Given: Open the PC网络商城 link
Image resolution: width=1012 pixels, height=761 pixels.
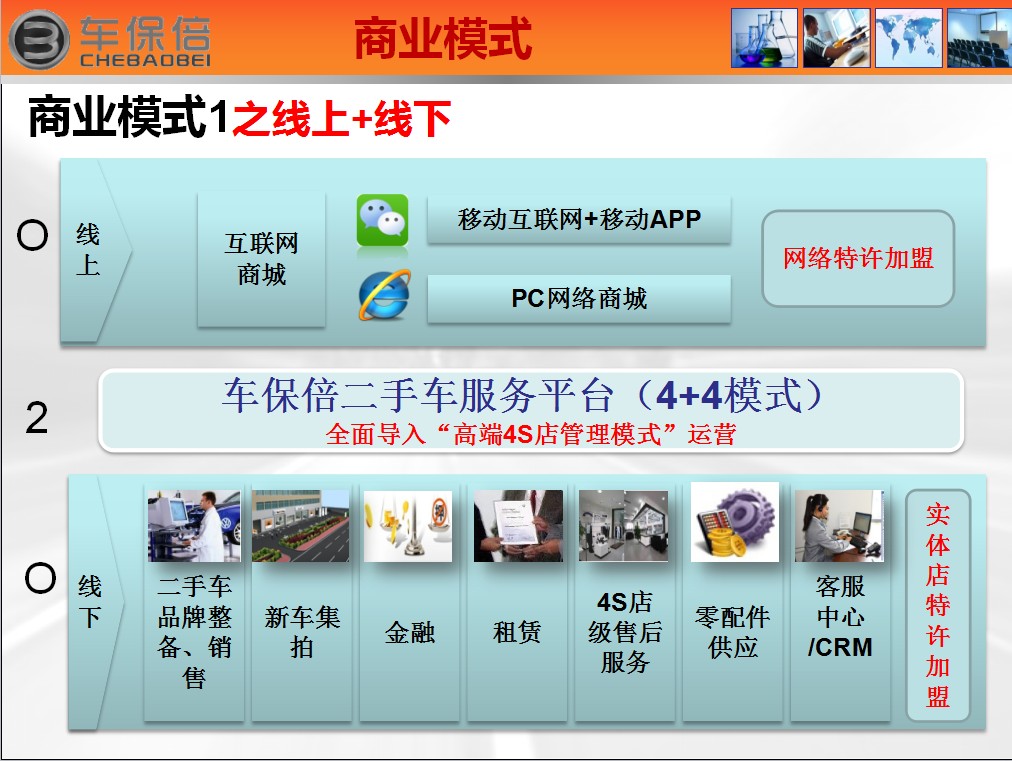Looking at the screenshot, I should [577, 298].
